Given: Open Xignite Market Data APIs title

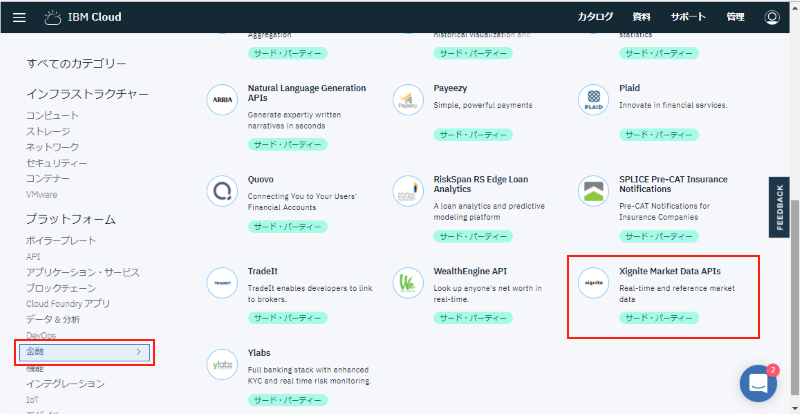Looking at the screenshot, I should [x=669, y=271].
